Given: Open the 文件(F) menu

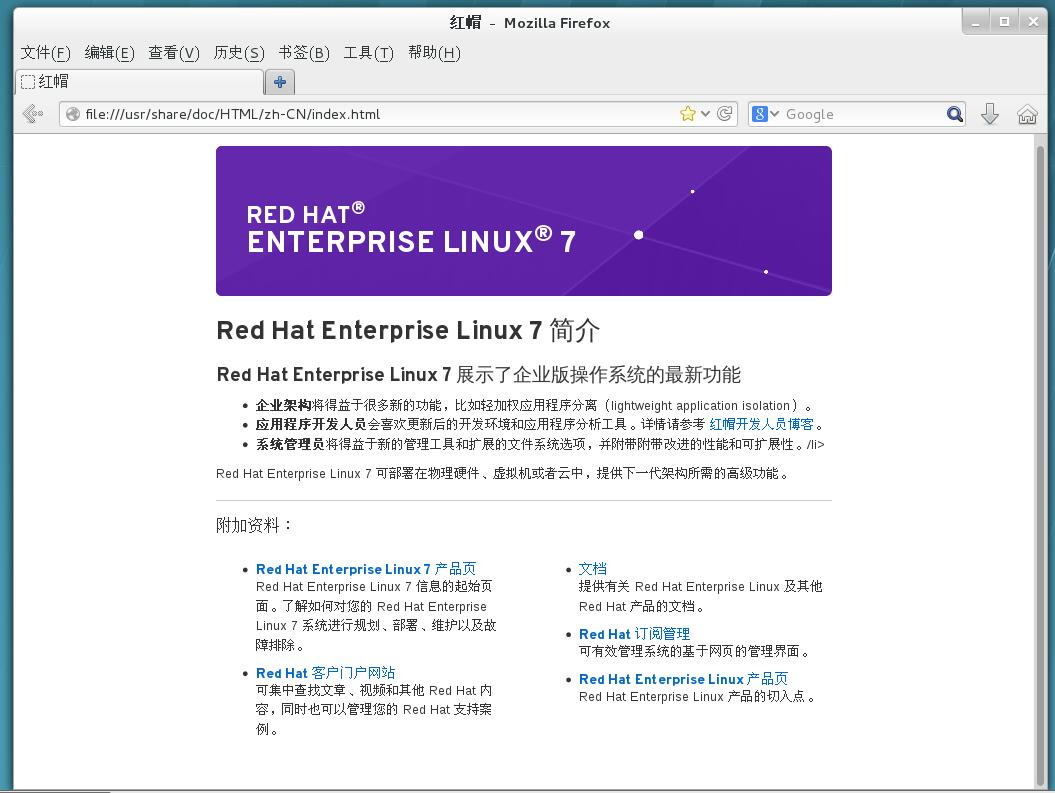Looking at the screenshot, I should (45, 52).
